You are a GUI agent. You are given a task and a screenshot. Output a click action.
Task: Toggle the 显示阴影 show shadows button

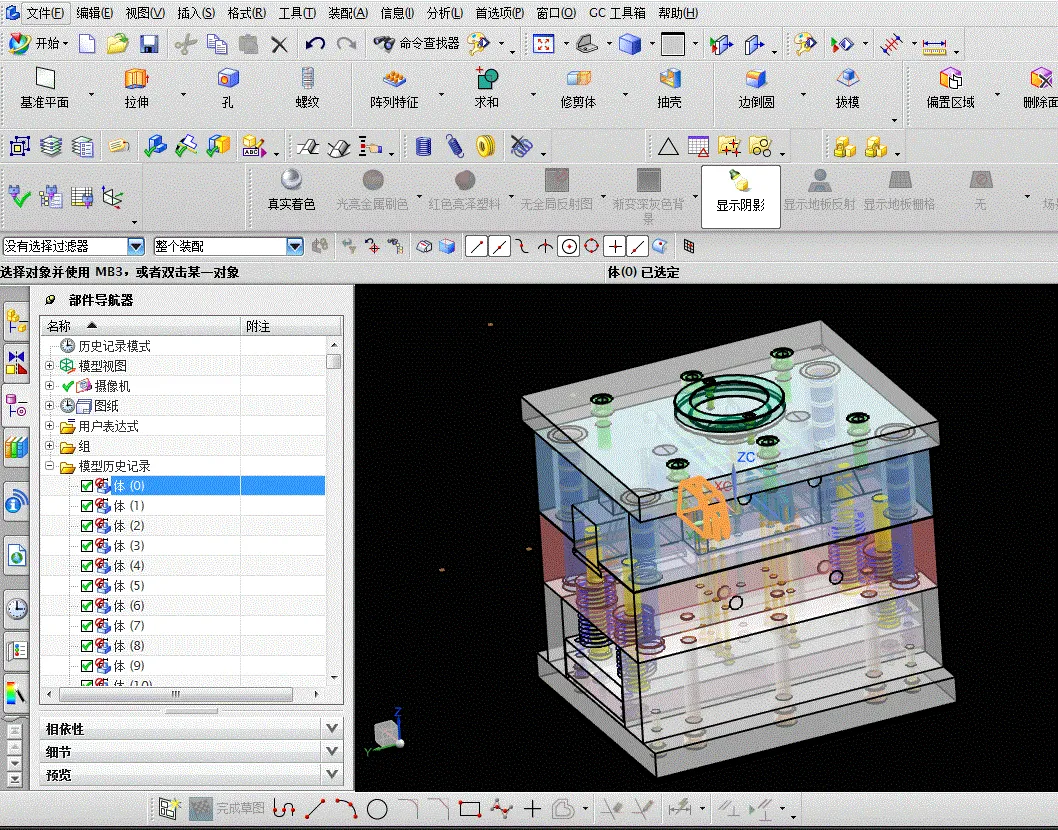click(x=740, y=196)
